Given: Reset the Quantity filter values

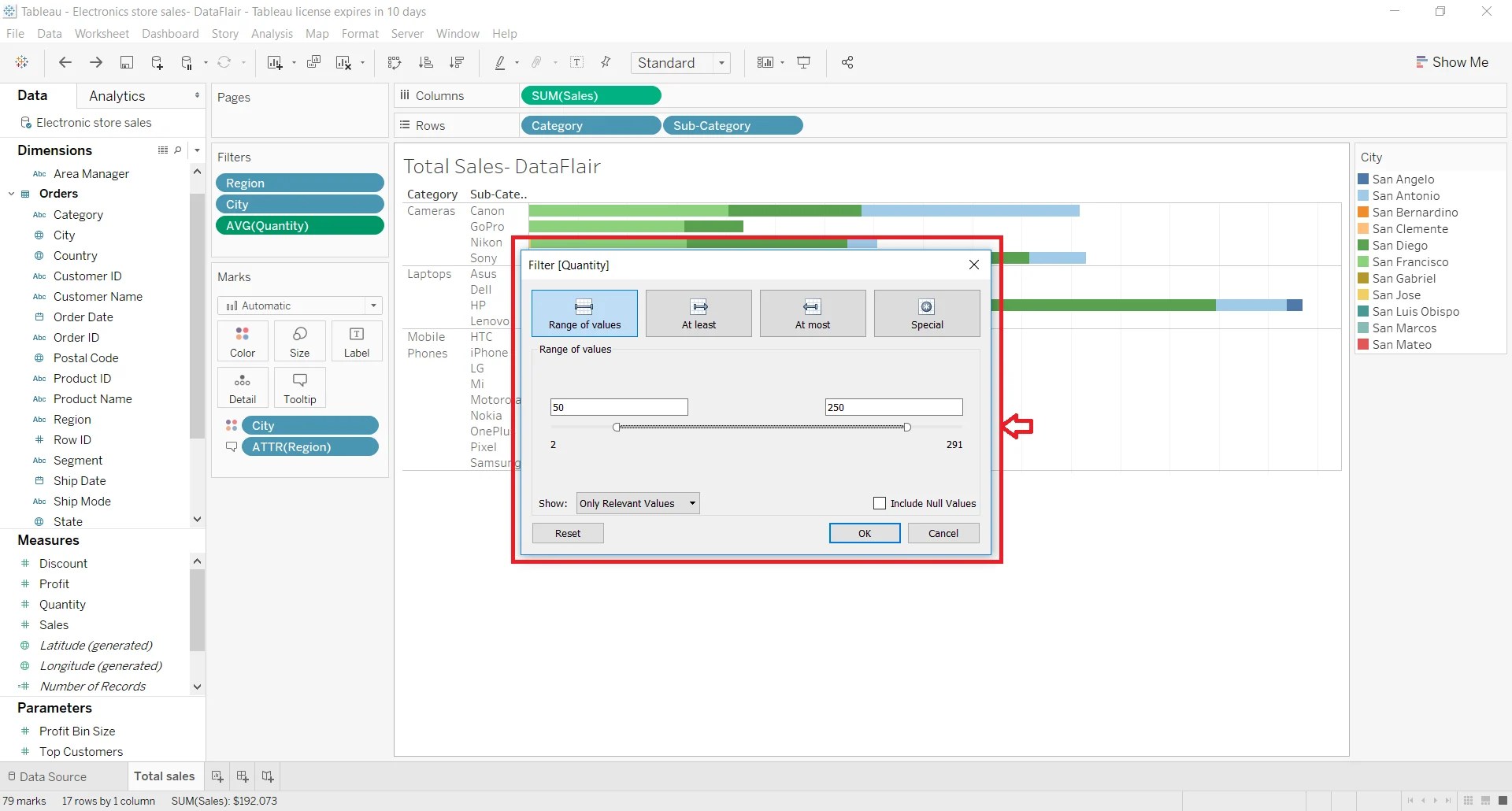Looking at the screenshot, I should point(567,533).
